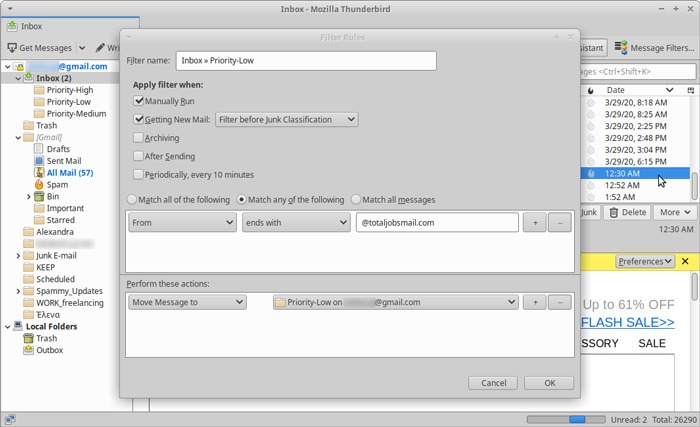Open Filter before Junk Classification dropdown
Image resolution: width=700 pixels, height=427 pixels.
click(287, 119)
